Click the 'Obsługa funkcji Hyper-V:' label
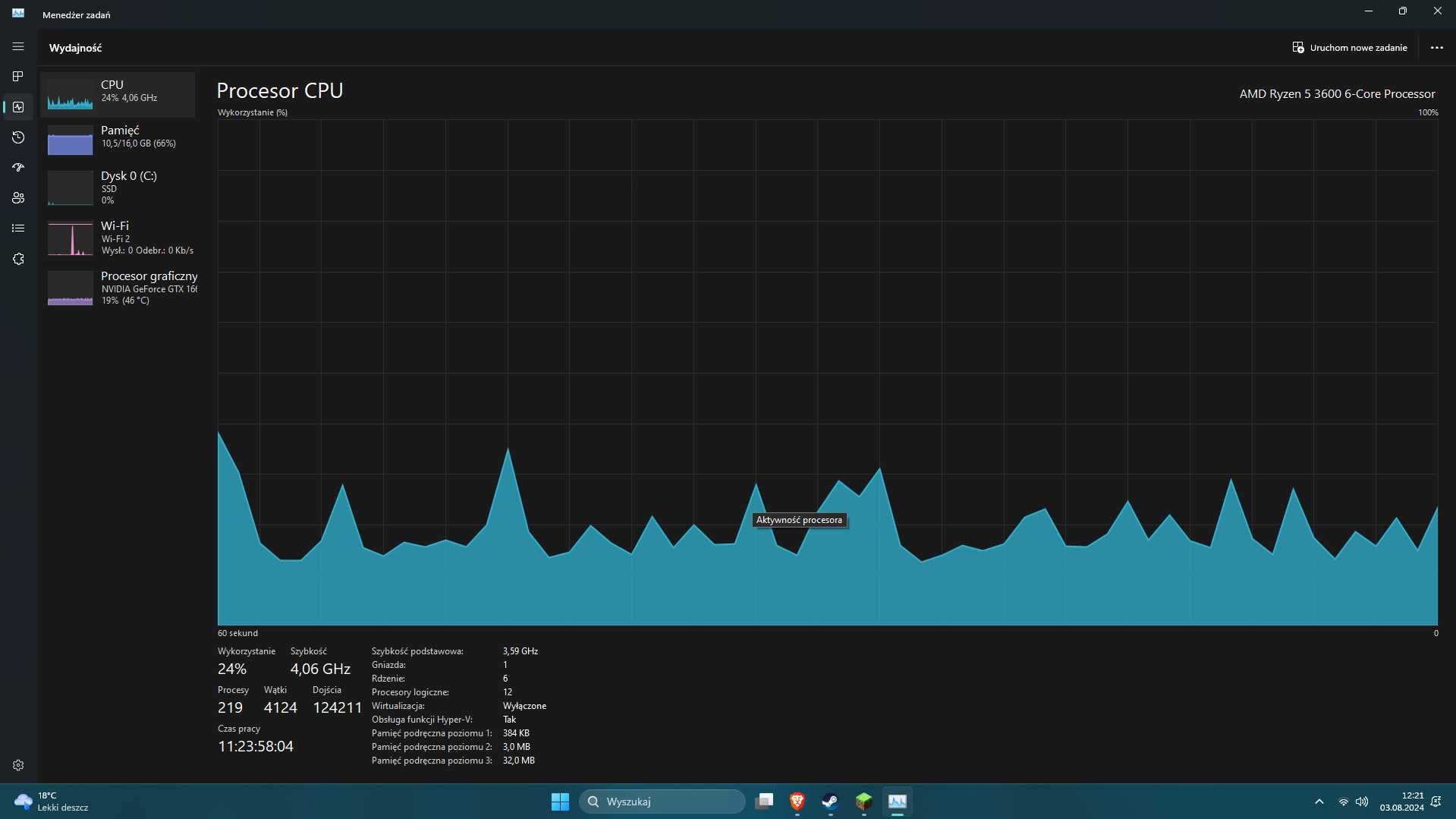This screenshot has height=819, width=1456. click(422, 720)
